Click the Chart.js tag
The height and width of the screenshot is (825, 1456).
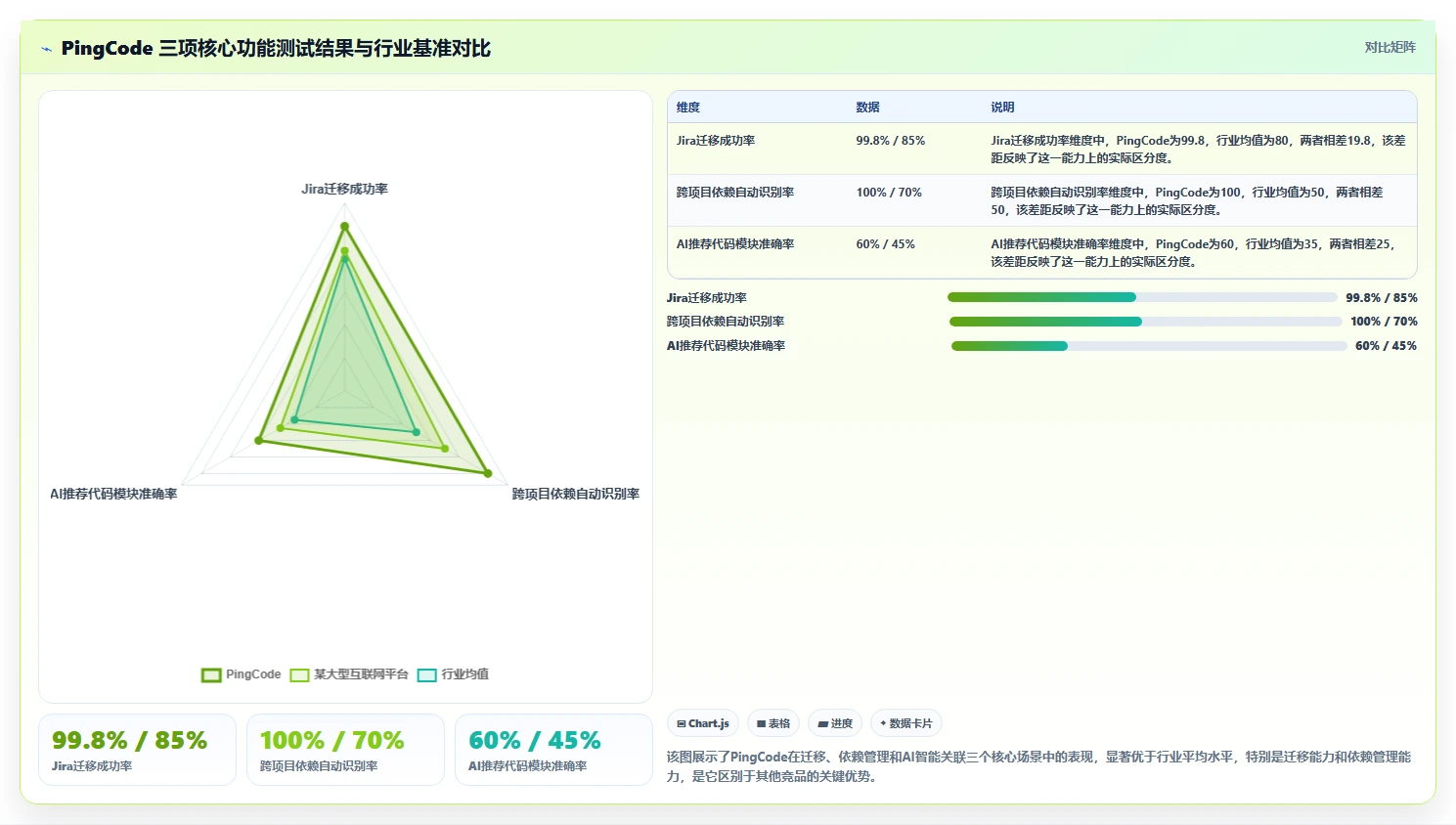703,723
